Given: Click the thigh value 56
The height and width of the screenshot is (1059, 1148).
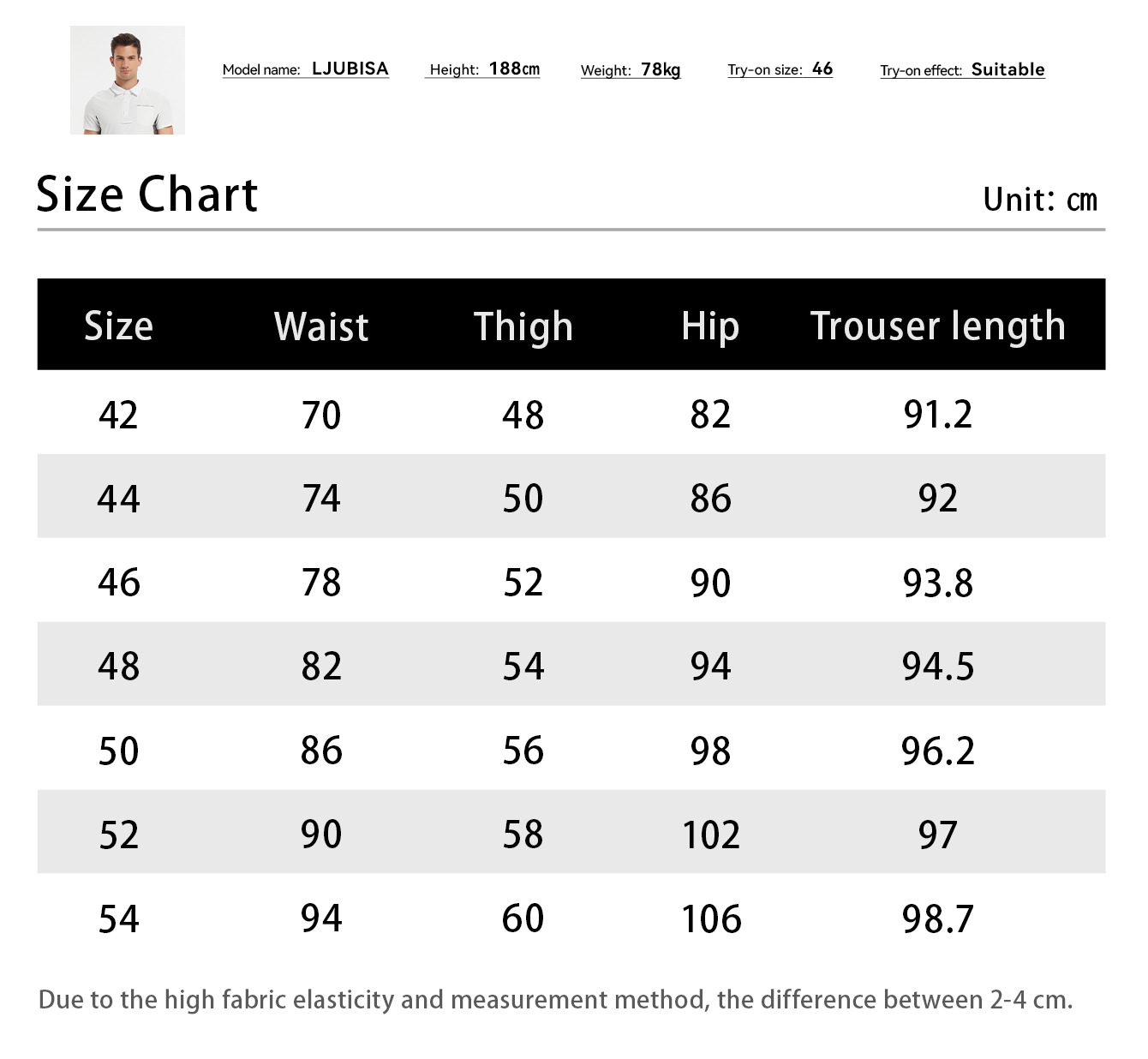Looking at the screenshot, I should point(523,751).
